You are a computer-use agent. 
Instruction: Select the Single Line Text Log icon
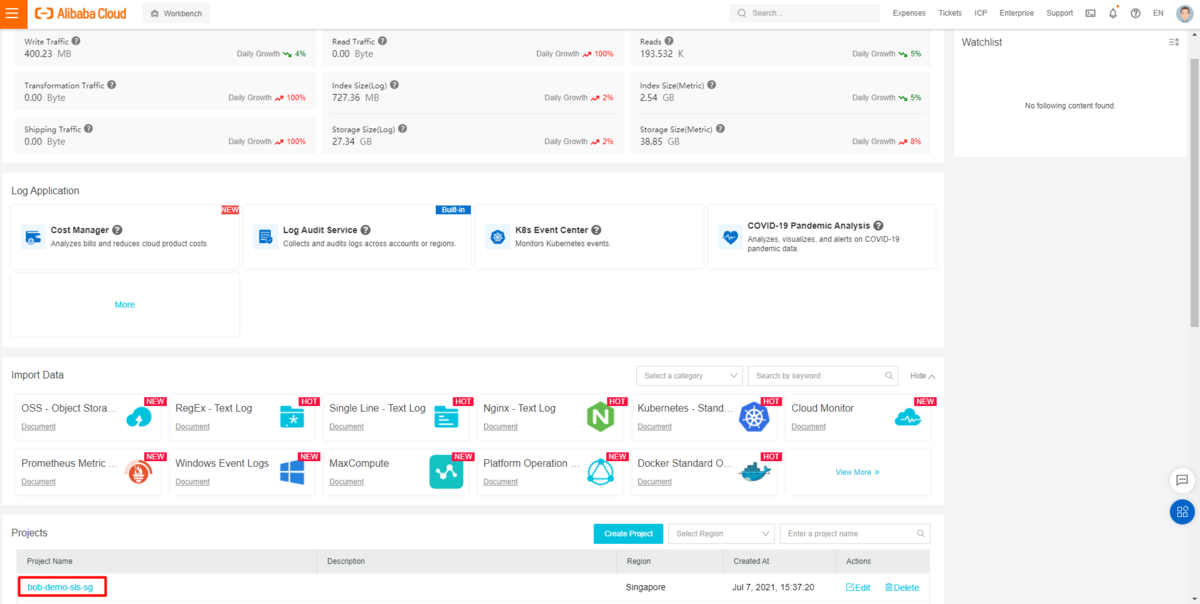click(x=446, y=417)
